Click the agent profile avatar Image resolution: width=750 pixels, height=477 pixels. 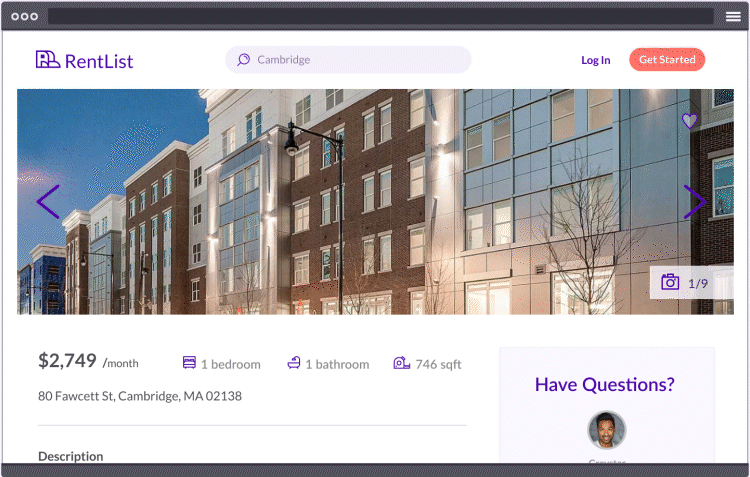607,430
